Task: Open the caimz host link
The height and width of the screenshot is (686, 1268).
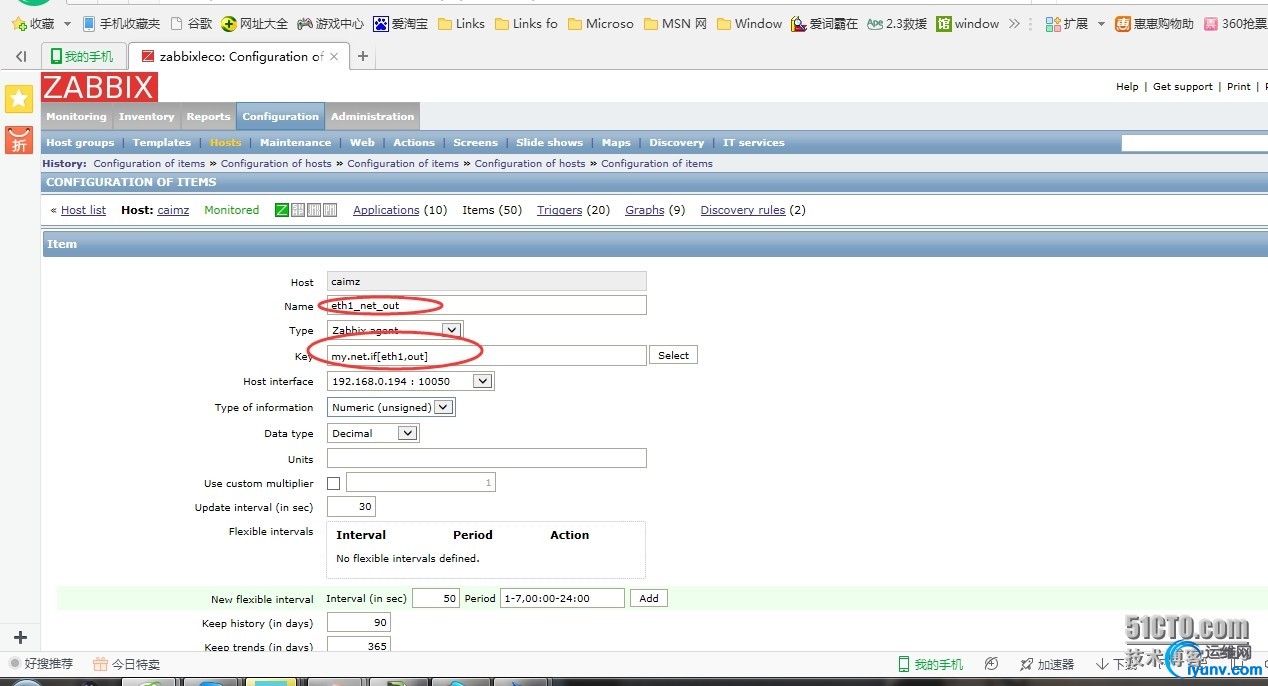Action: [173, 210]
